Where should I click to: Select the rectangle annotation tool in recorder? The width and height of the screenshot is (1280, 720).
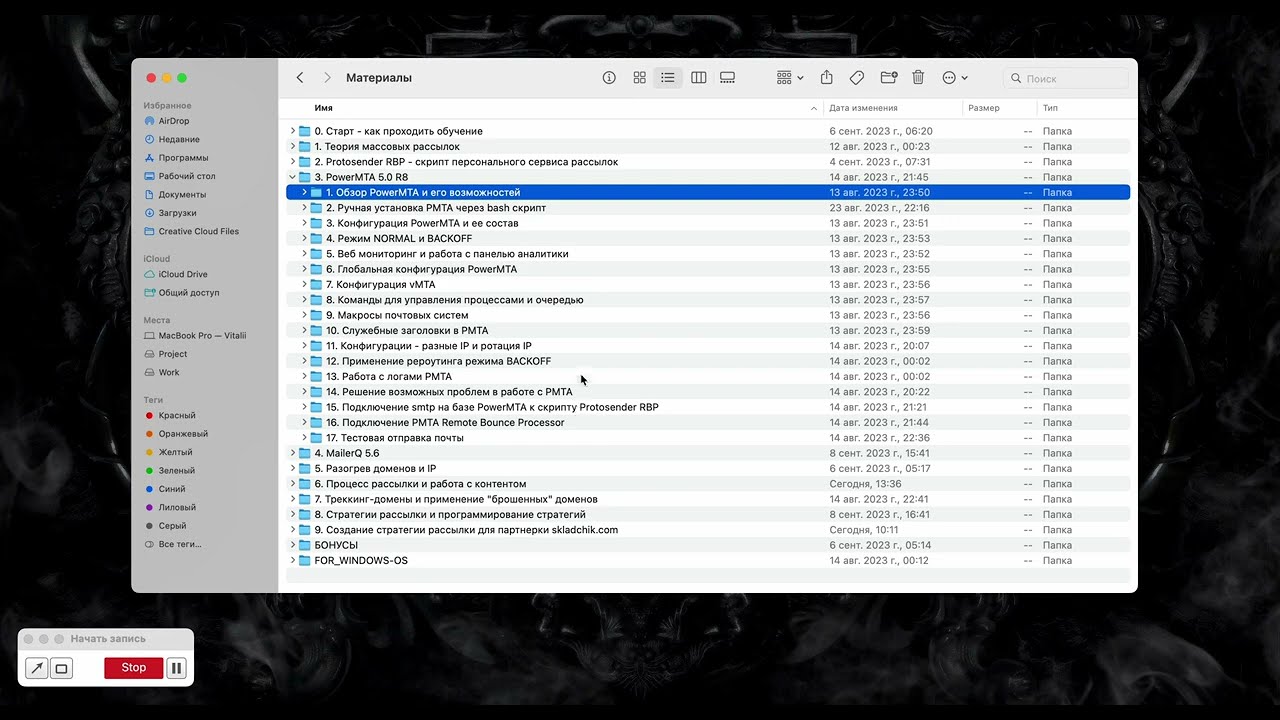pyautogui.click(x=61, y=668)
